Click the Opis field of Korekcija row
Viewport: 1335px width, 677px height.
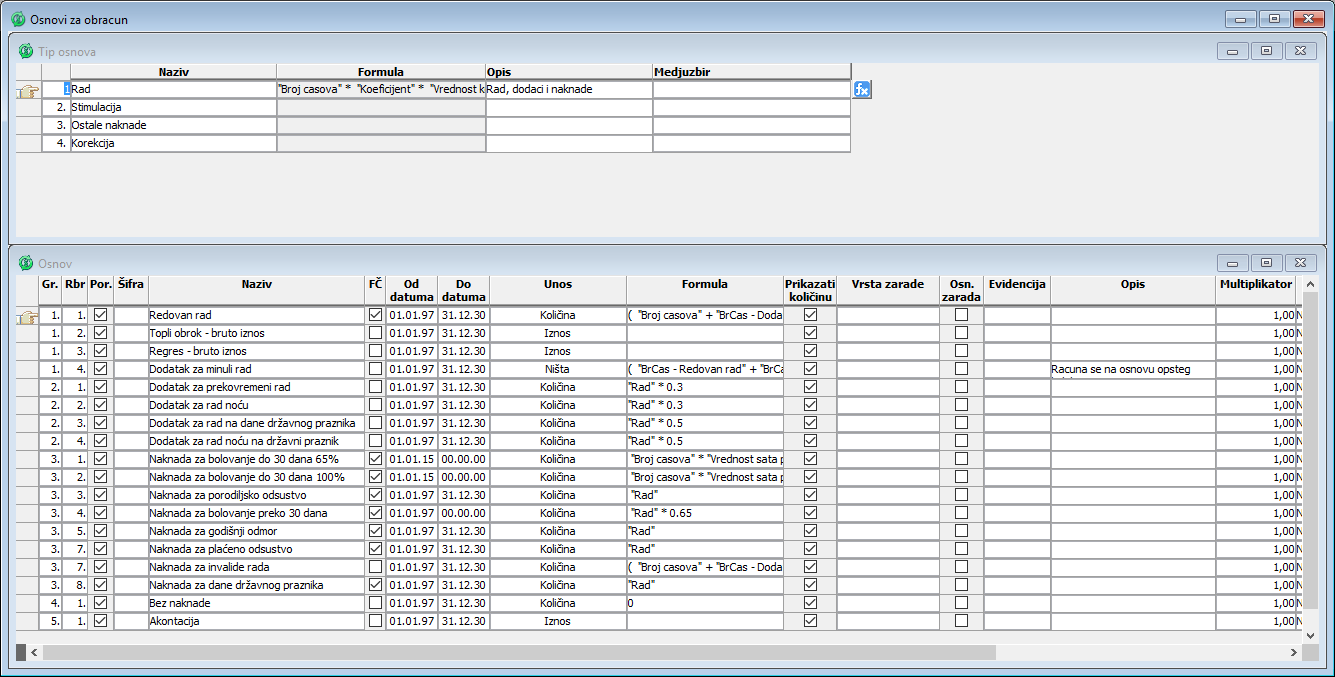pos(568,143)
